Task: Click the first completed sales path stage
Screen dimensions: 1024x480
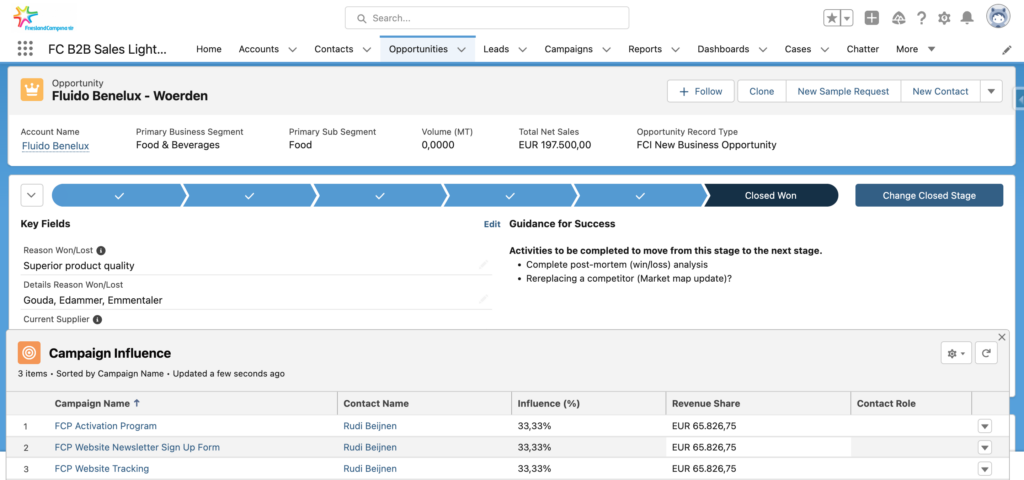Action: click(x=118, y=195)
